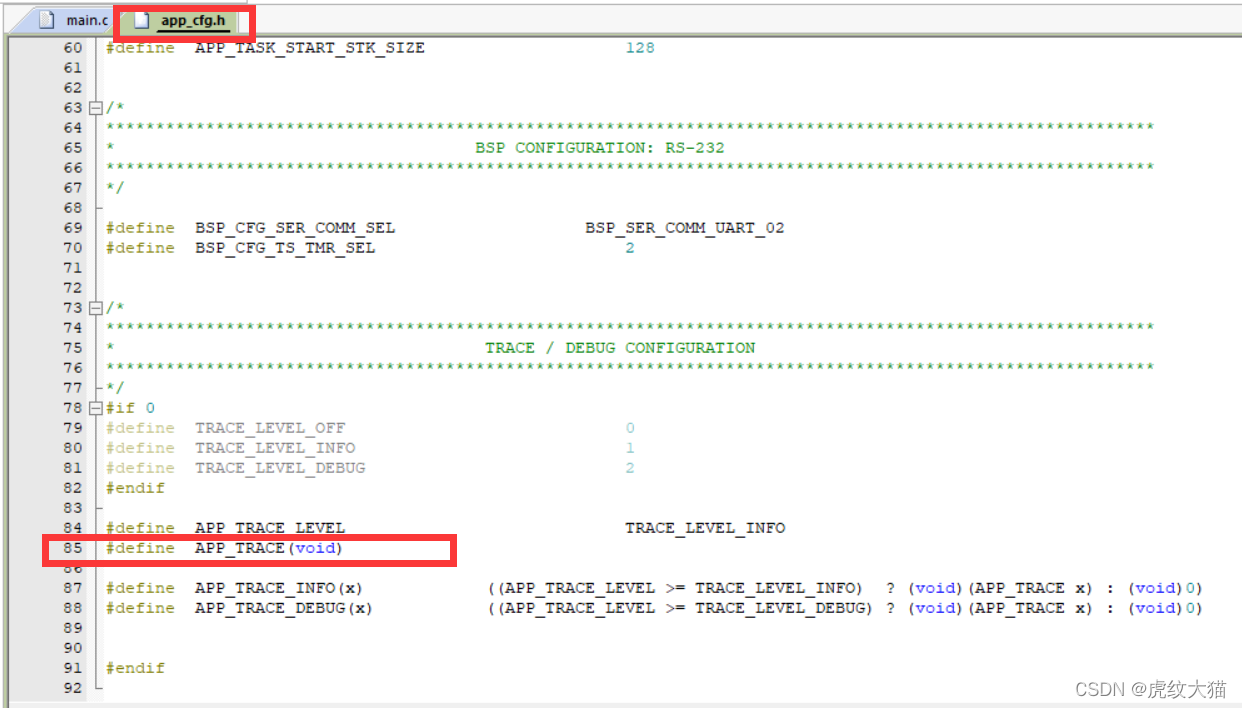Click the TRACE / DEBUG CONFIGURATION comment
Screen dimensions: 1242x708
(620, 348)
